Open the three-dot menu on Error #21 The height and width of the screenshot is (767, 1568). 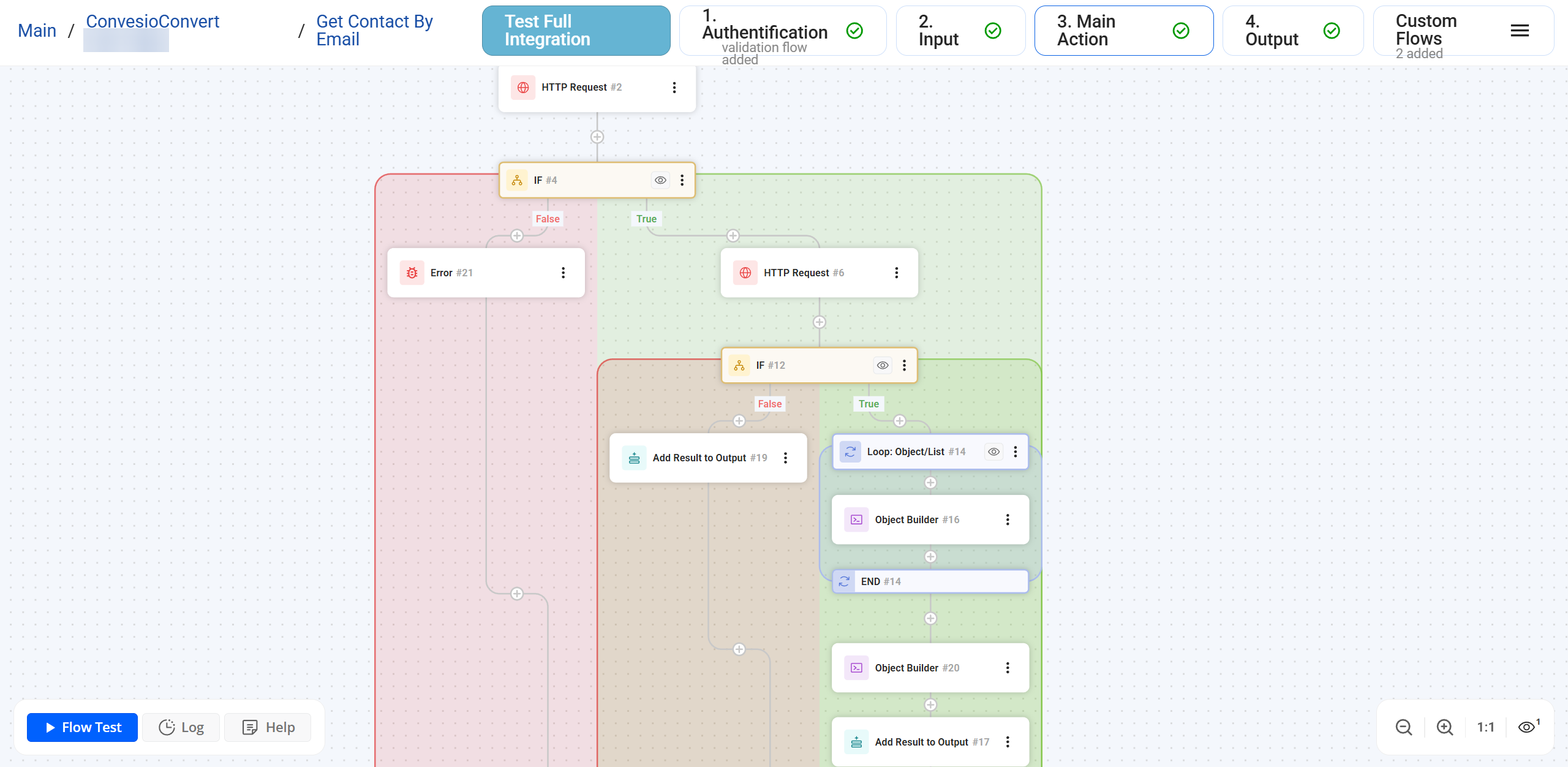[563, 273]
